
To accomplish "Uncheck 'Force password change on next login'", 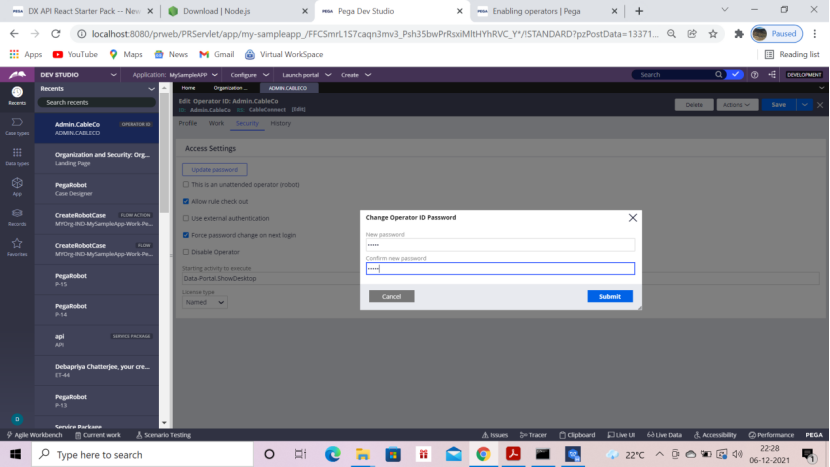I will pos(186,235).
